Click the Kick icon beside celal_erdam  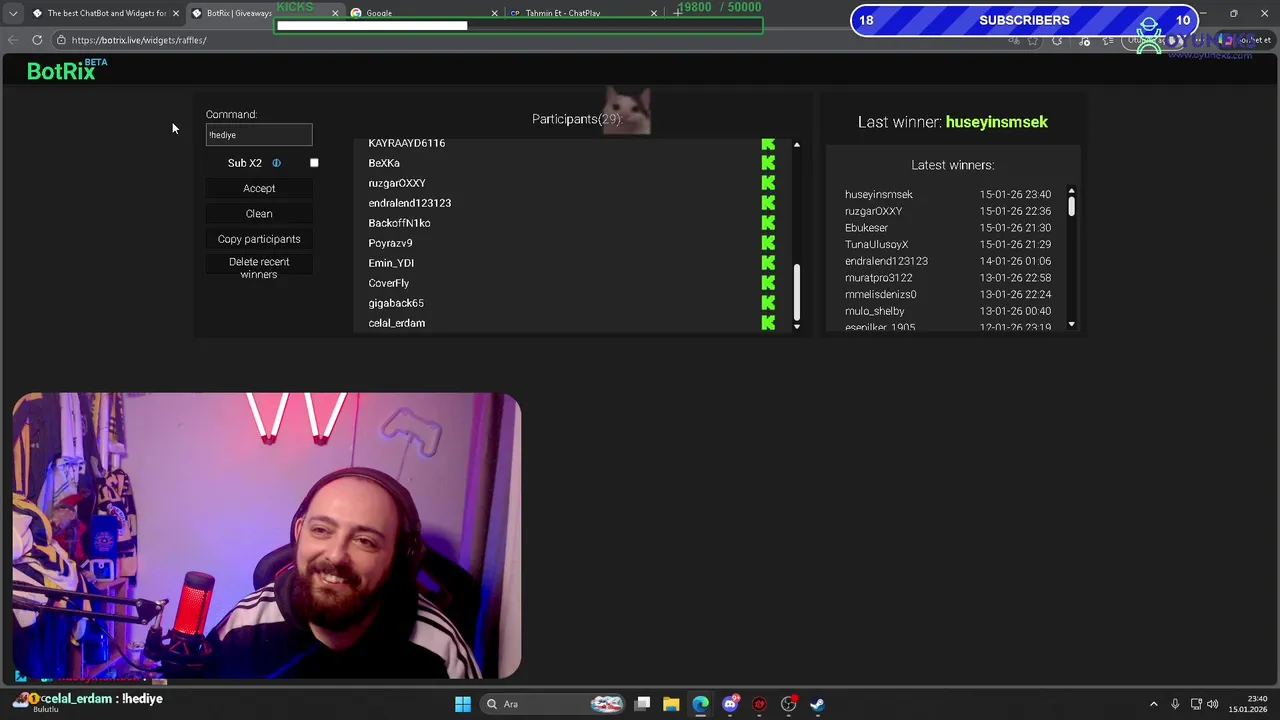[768, 323]
